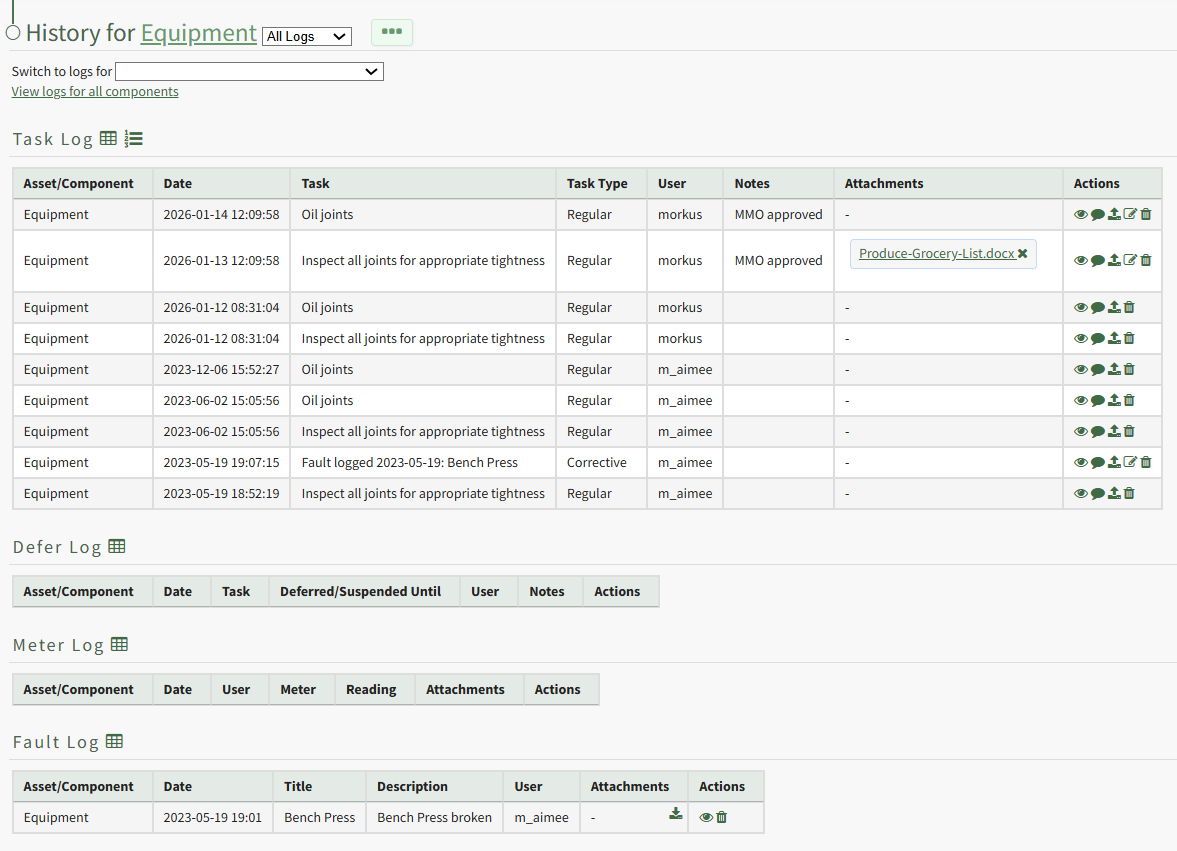Click the numbered list icon beside Task Log
The height and width of the screenshot is (851, 1177).
pyautogui.click(x=134, y=139)
